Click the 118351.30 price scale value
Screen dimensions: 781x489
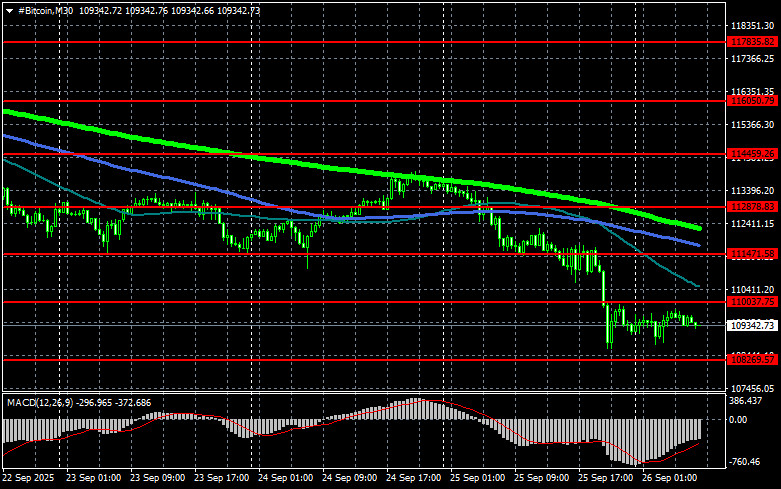pos(753,25)
